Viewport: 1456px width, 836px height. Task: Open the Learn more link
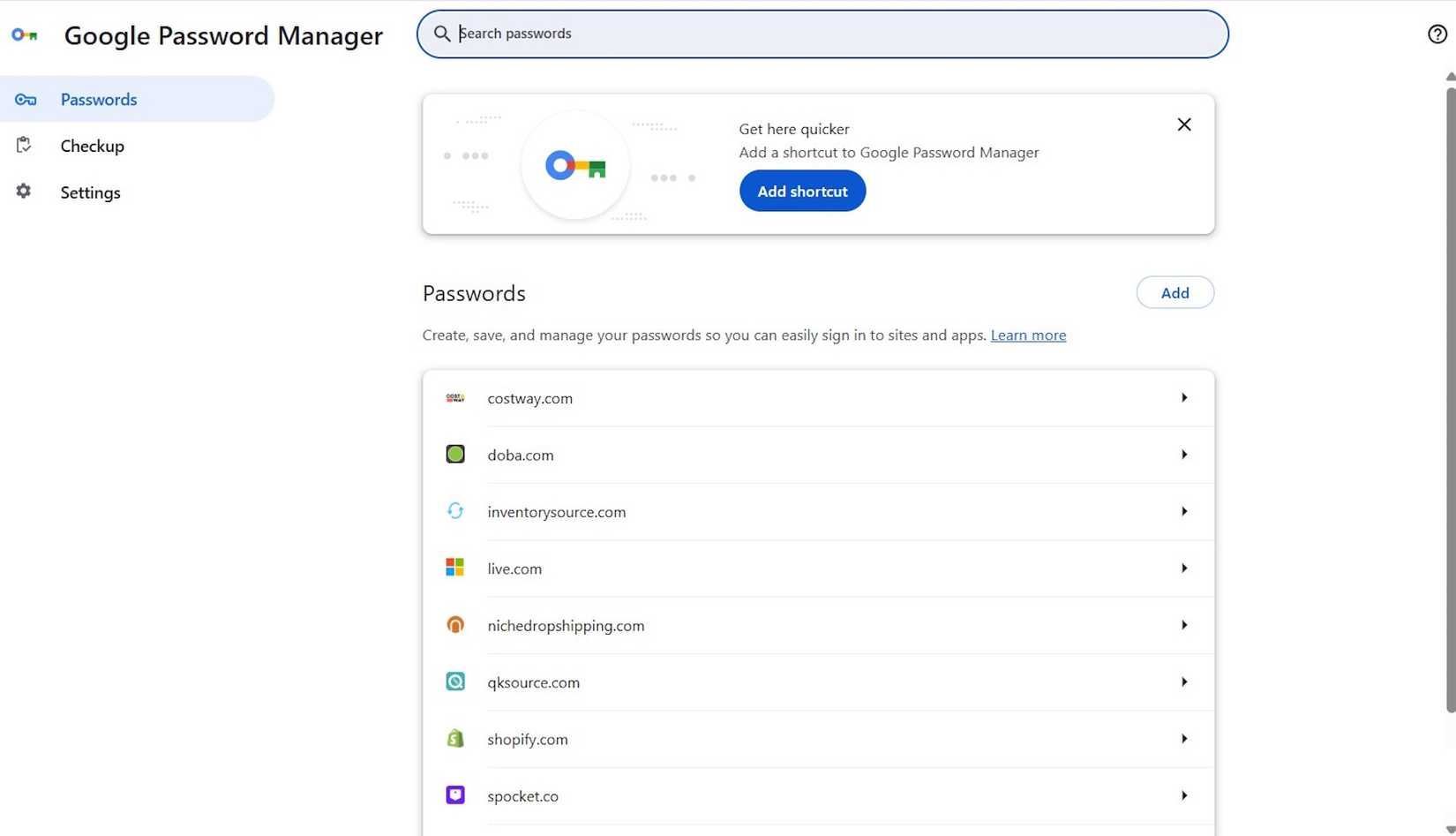click(1028, 335)
